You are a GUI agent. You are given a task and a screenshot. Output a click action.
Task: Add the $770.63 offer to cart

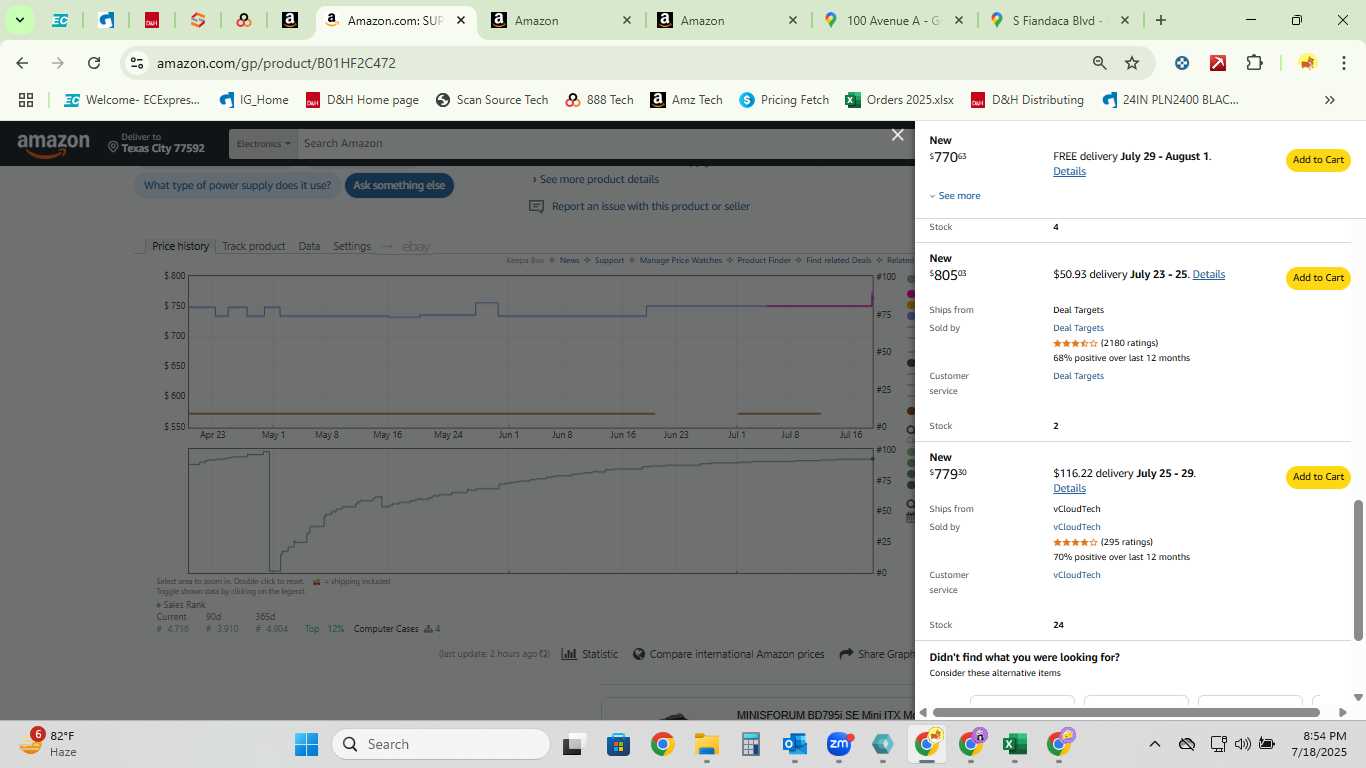pos(1318,160)
